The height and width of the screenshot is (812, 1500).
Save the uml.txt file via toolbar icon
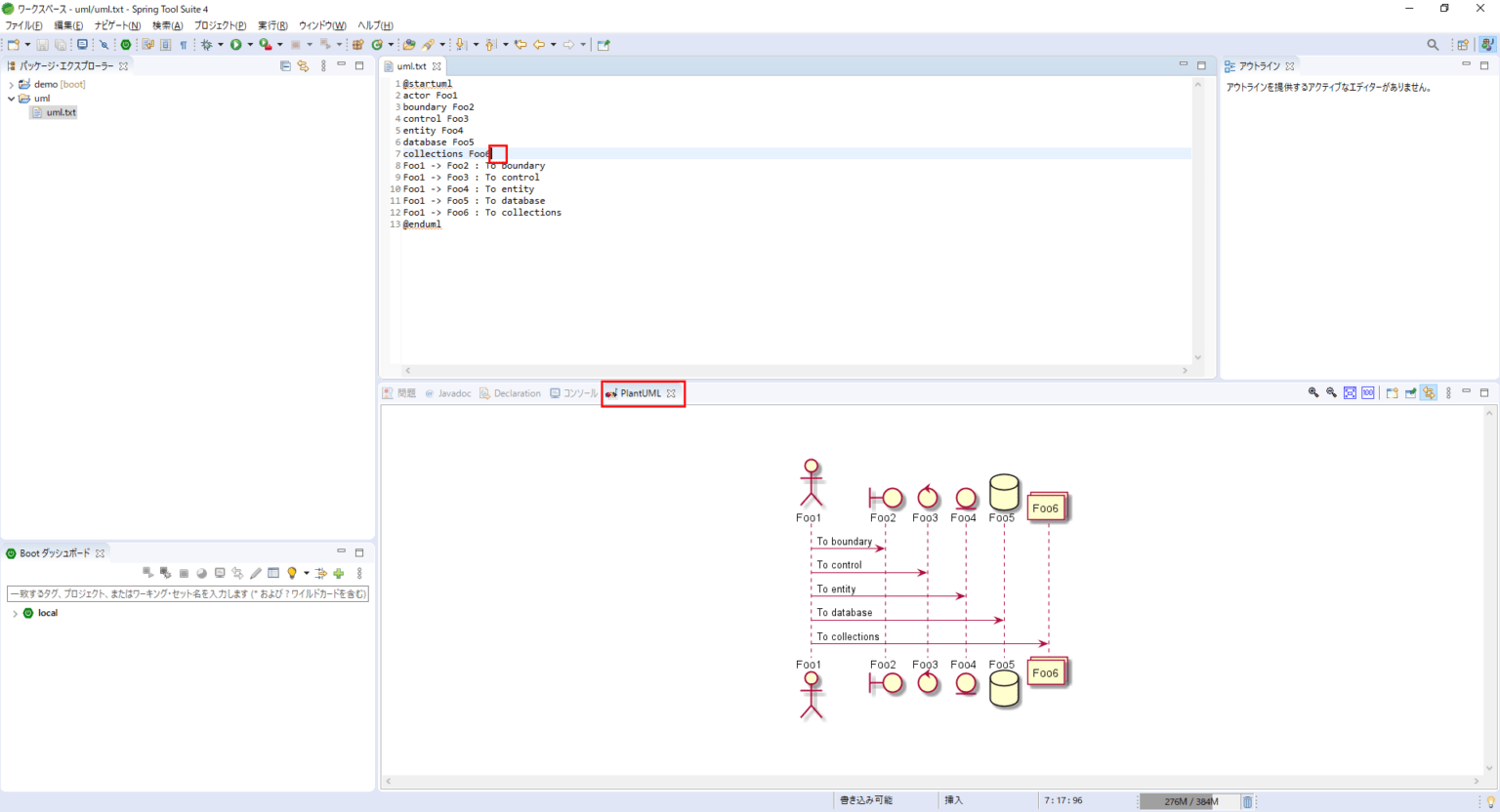(42, 44)
